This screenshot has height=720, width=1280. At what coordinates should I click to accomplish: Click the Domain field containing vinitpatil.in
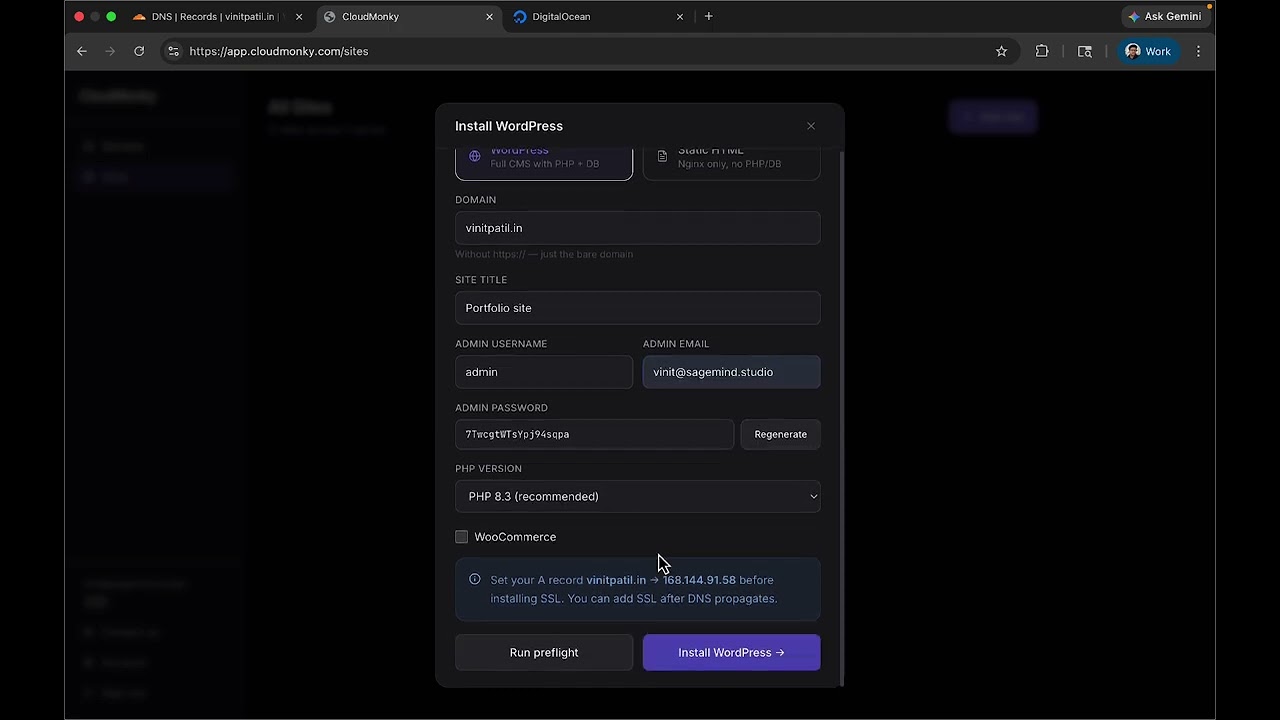pos(638,228)
